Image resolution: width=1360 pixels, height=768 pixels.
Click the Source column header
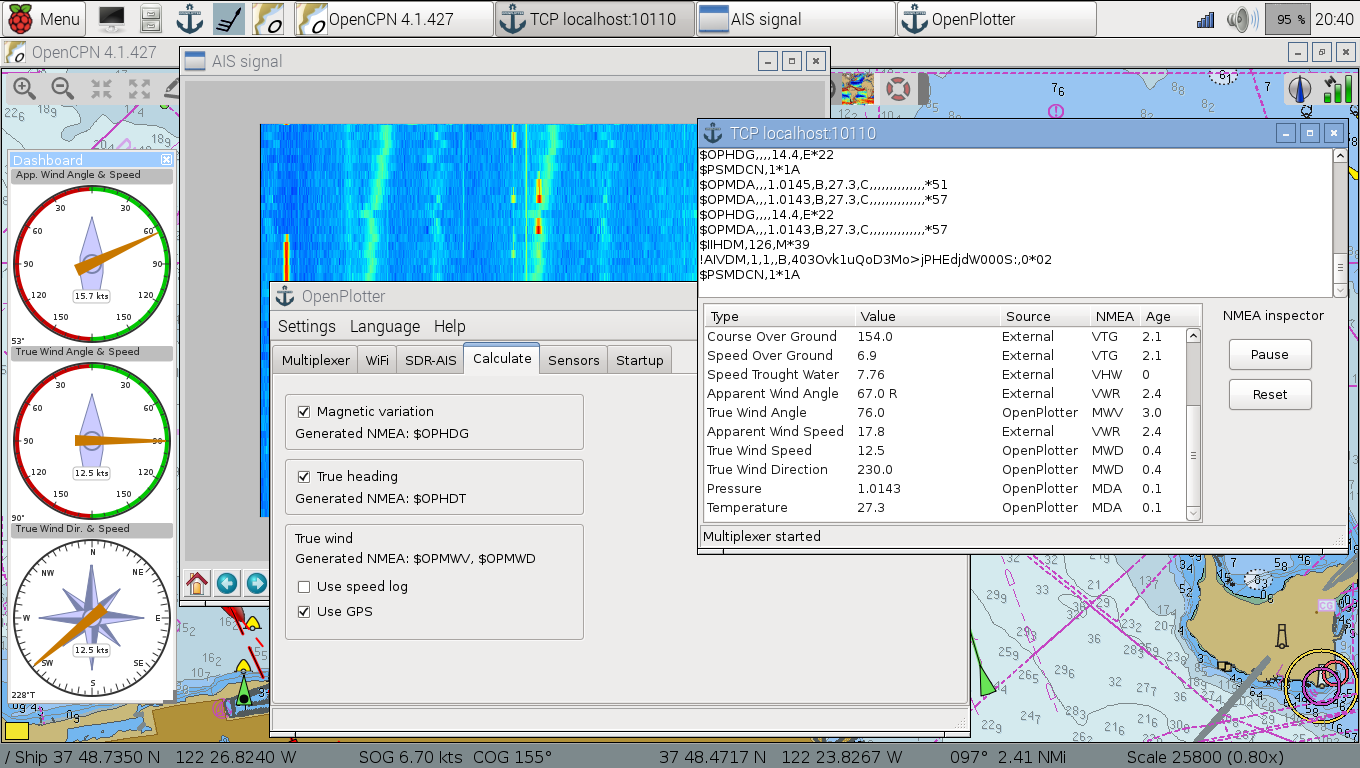click(1045, 316)
